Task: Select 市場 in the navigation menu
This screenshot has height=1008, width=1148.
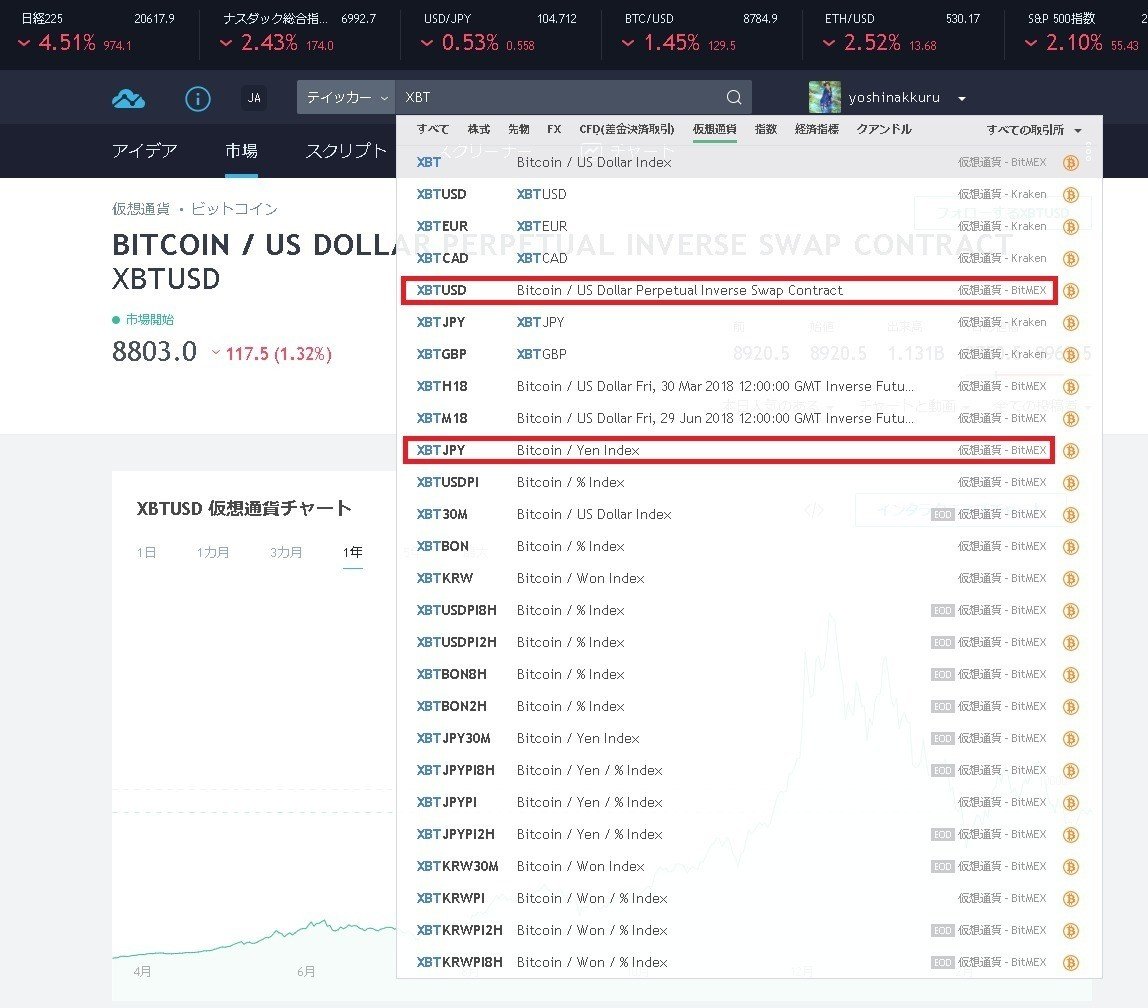Action: (240, 150)
